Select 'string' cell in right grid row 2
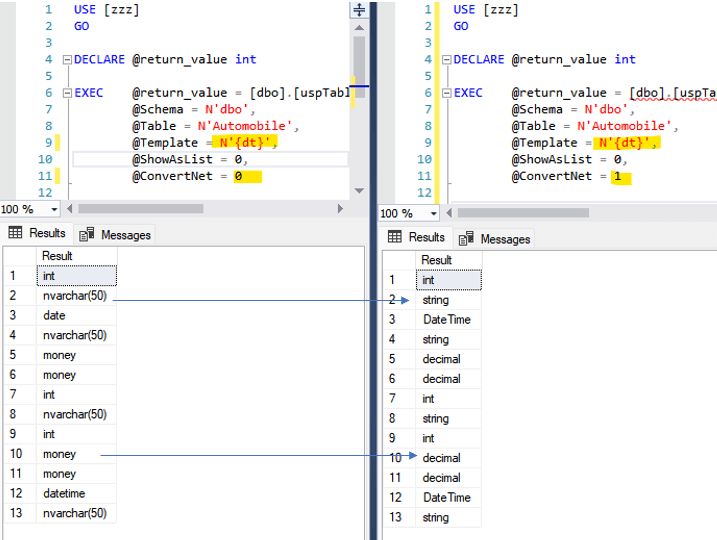 click(x=449, y=300)
